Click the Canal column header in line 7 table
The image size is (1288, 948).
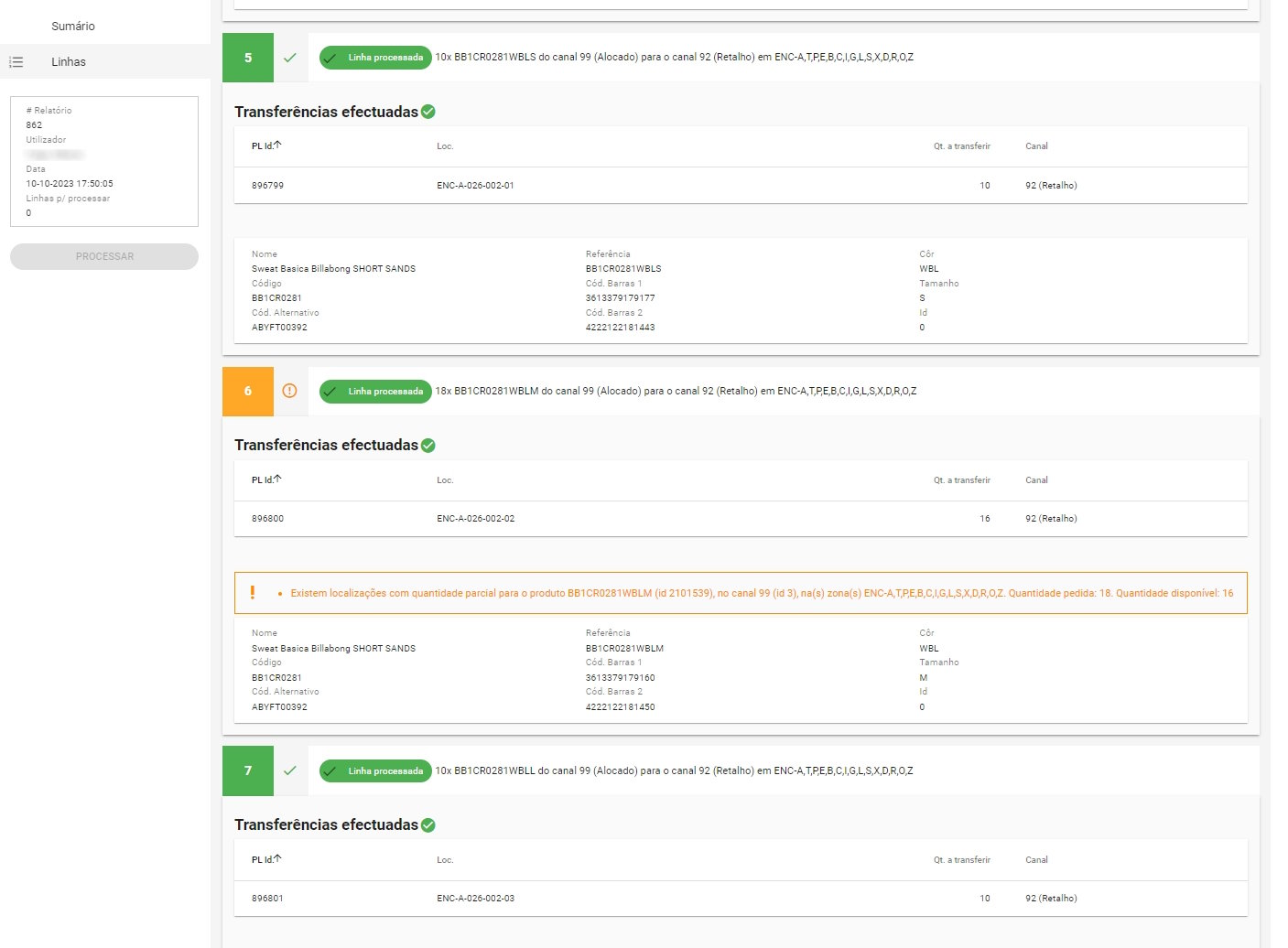pos(1036,860)
